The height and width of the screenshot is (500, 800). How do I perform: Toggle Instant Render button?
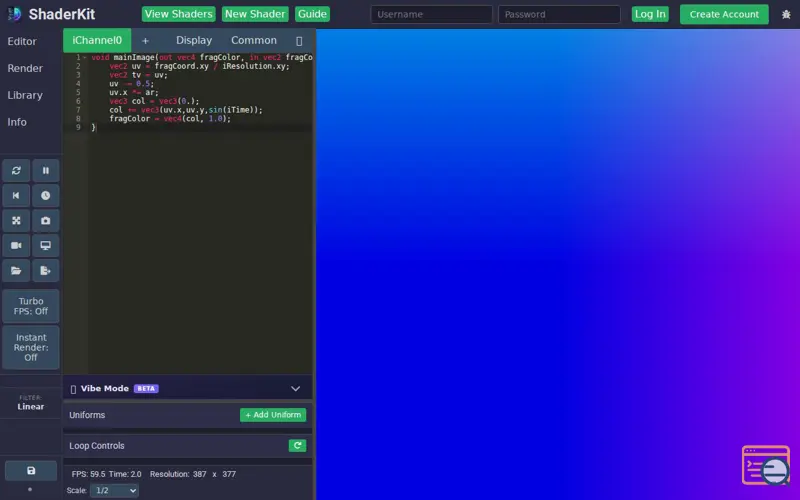pos(31,347)
